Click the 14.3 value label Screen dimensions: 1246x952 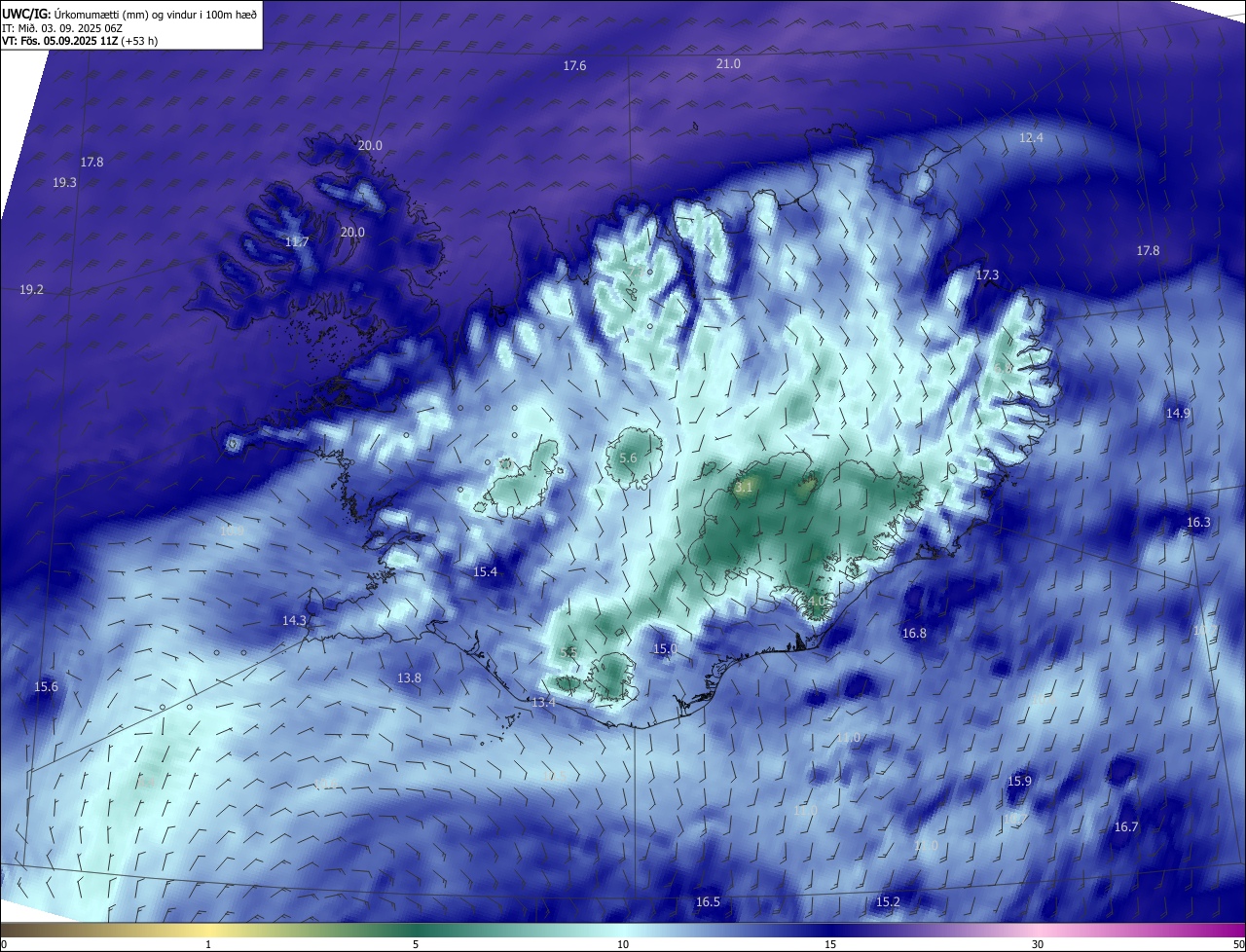click(294, 621)
